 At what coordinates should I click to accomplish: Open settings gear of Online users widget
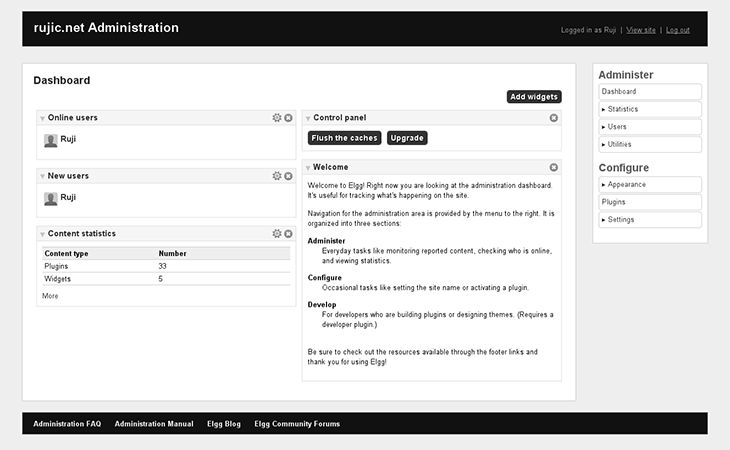click(x=277, y=118)
